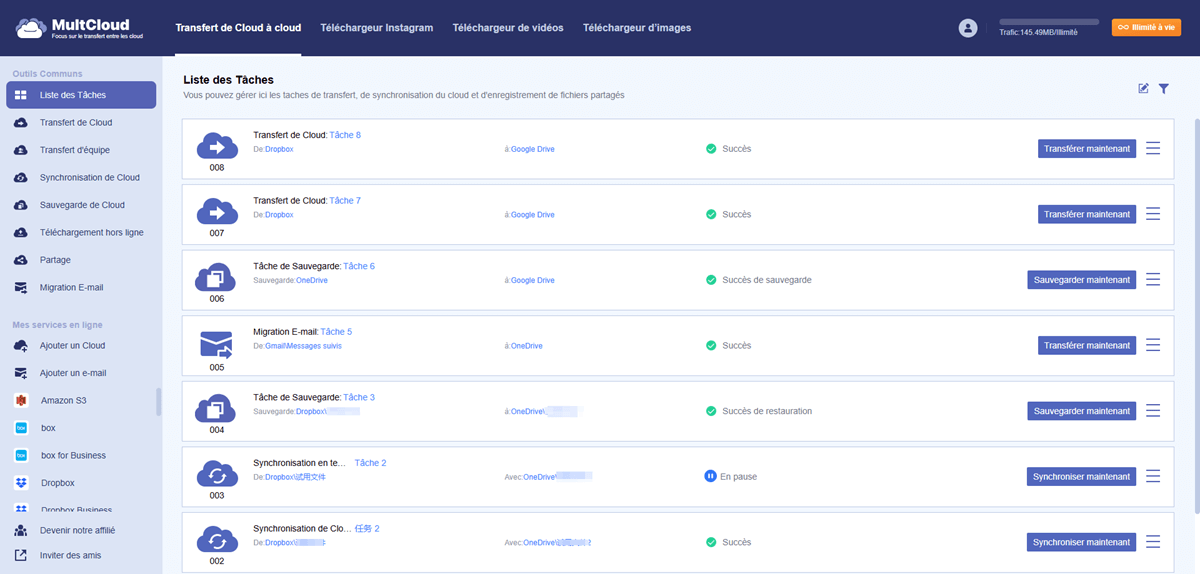
Task: Click the Téléchargement hors ligne sidebar icon
Action: pos(21,232)
